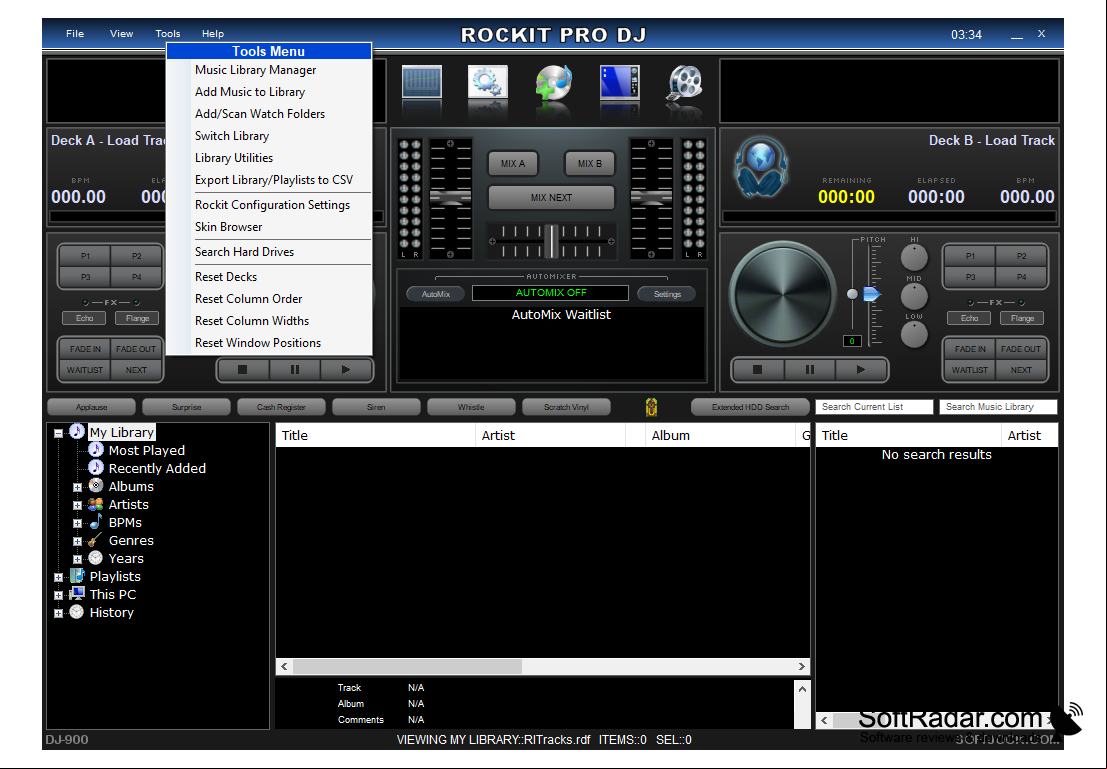Open the File menu
Screen dimensions: 1107x769
(x=75, y=33)
